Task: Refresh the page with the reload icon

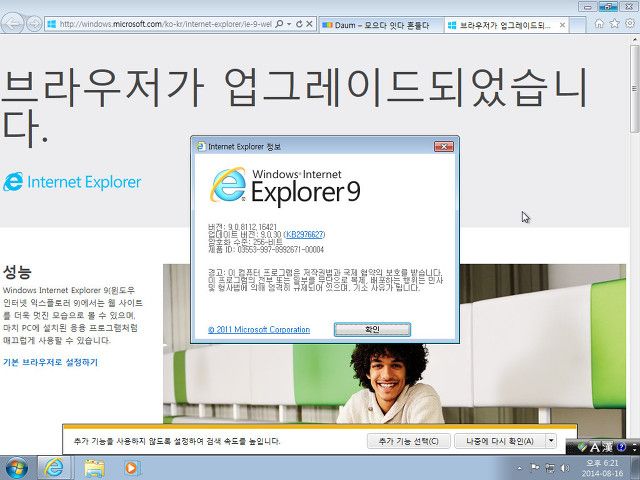Action: 299,24
